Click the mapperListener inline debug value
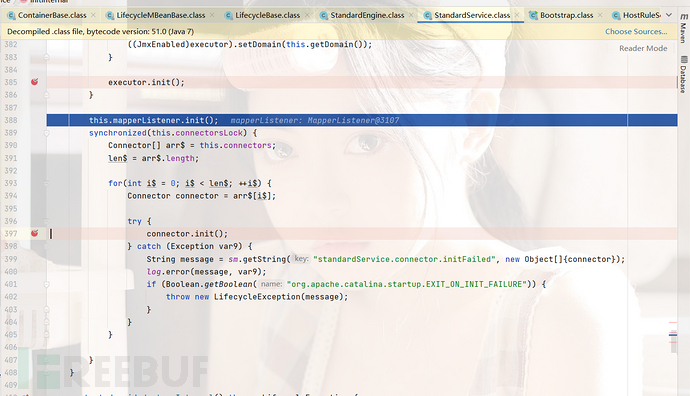The image size is (690, 396). pos(315,120)
